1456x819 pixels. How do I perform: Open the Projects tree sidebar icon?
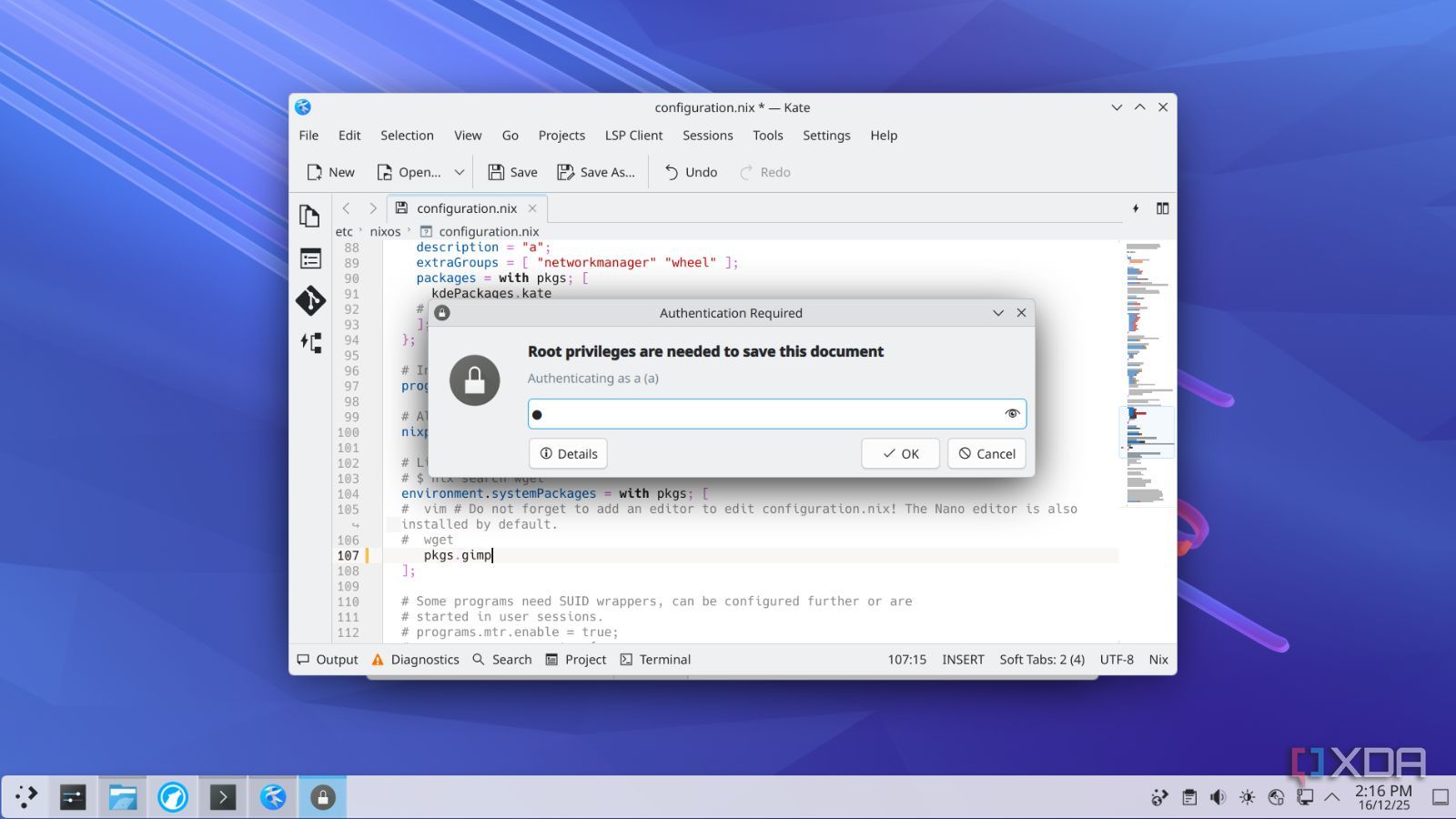tap(311, 343)
